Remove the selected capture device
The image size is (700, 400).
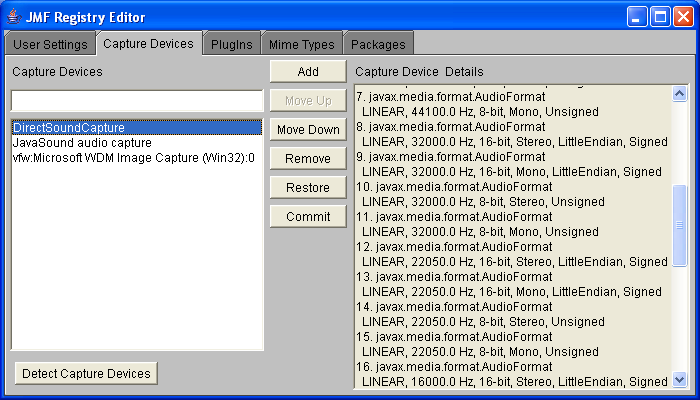pyautogui.click(x=308, y=158)
